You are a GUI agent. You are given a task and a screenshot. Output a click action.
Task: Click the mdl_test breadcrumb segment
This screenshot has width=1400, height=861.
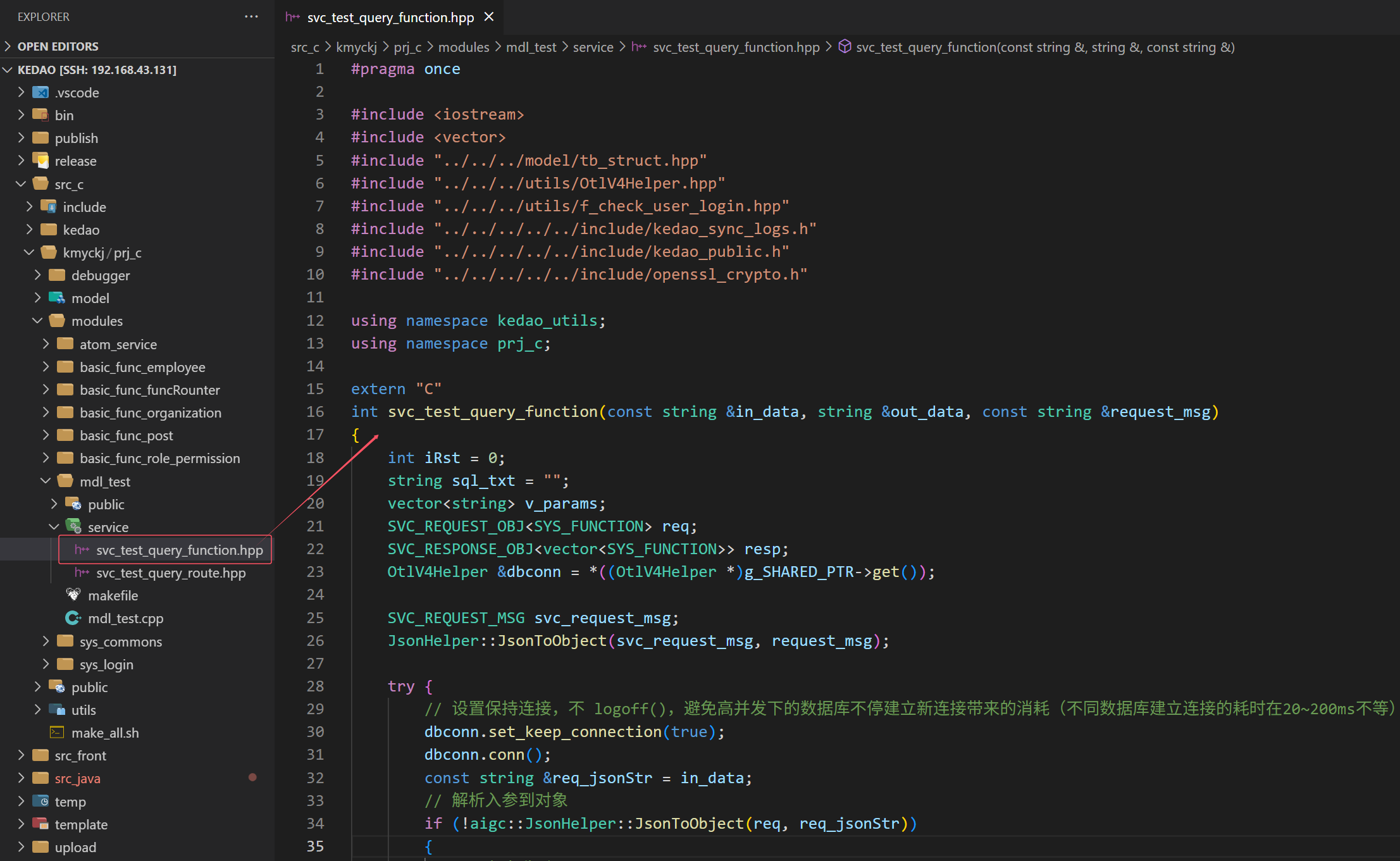pyautogui.click(x=531, y=47)
